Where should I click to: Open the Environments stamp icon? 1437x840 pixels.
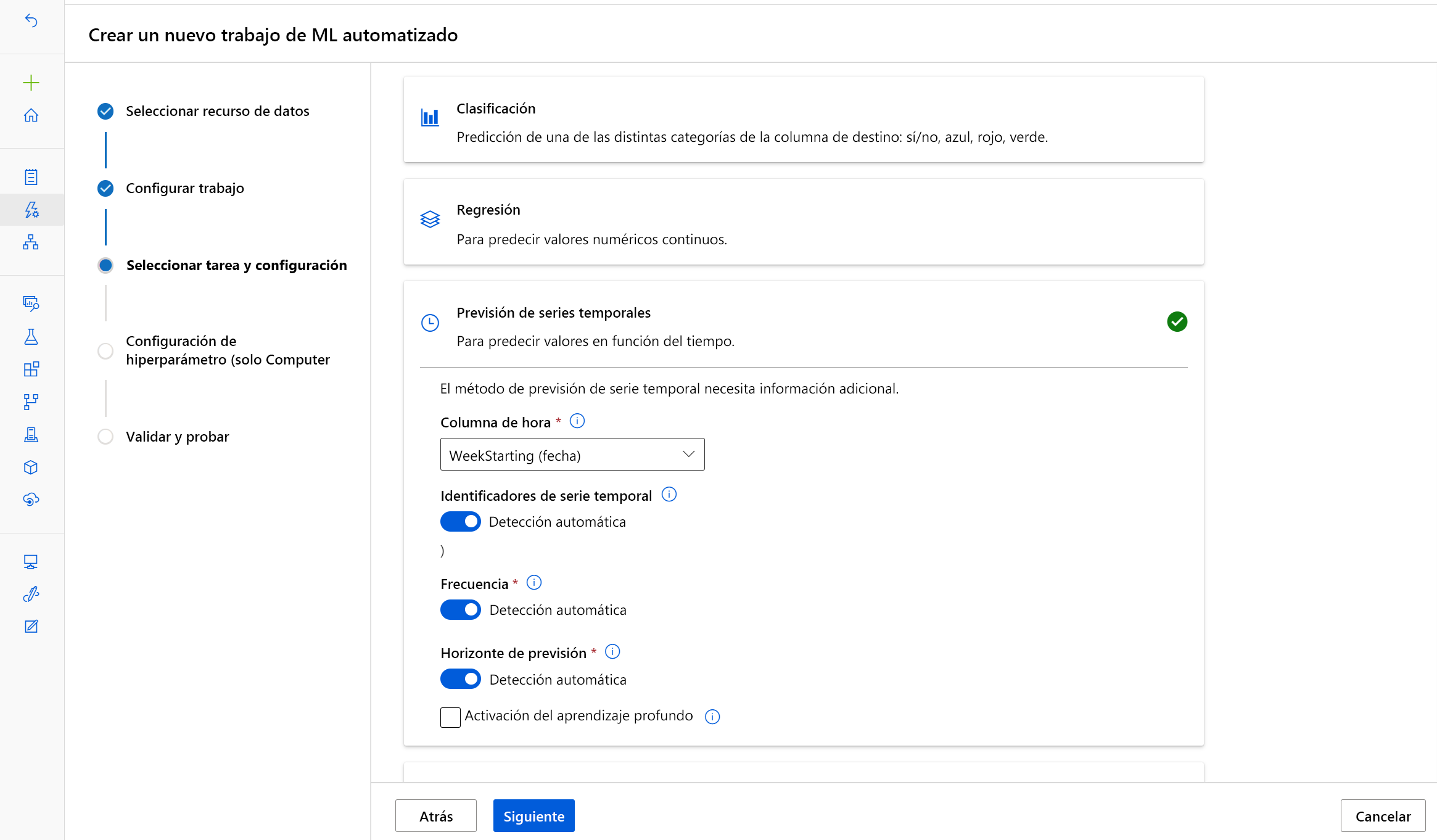pyautogui.click(x=31, y=435)
